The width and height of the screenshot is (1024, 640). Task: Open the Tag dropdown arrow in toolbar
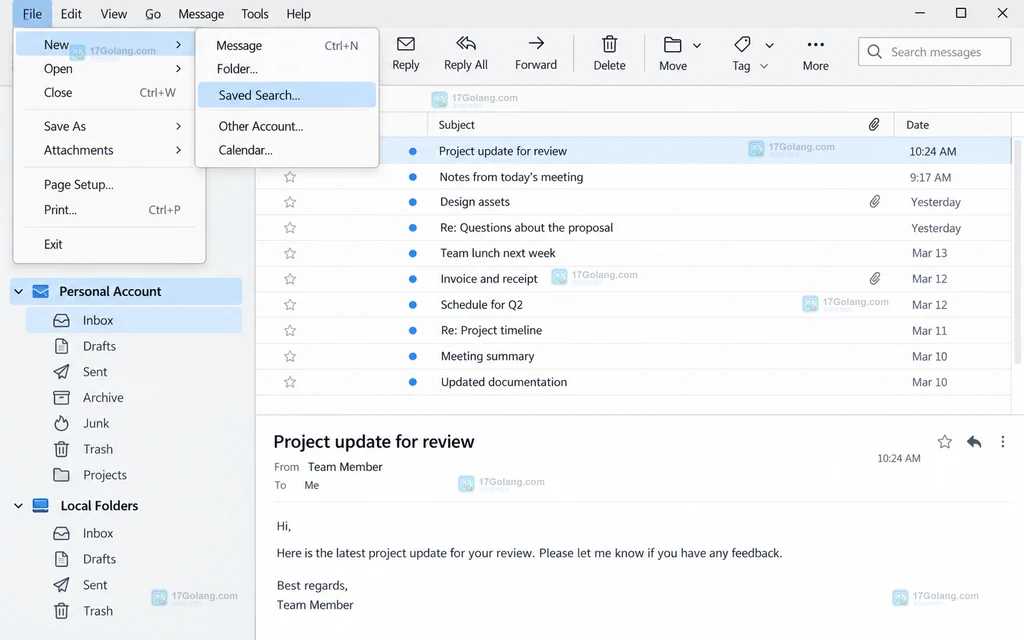coord(769,45)
